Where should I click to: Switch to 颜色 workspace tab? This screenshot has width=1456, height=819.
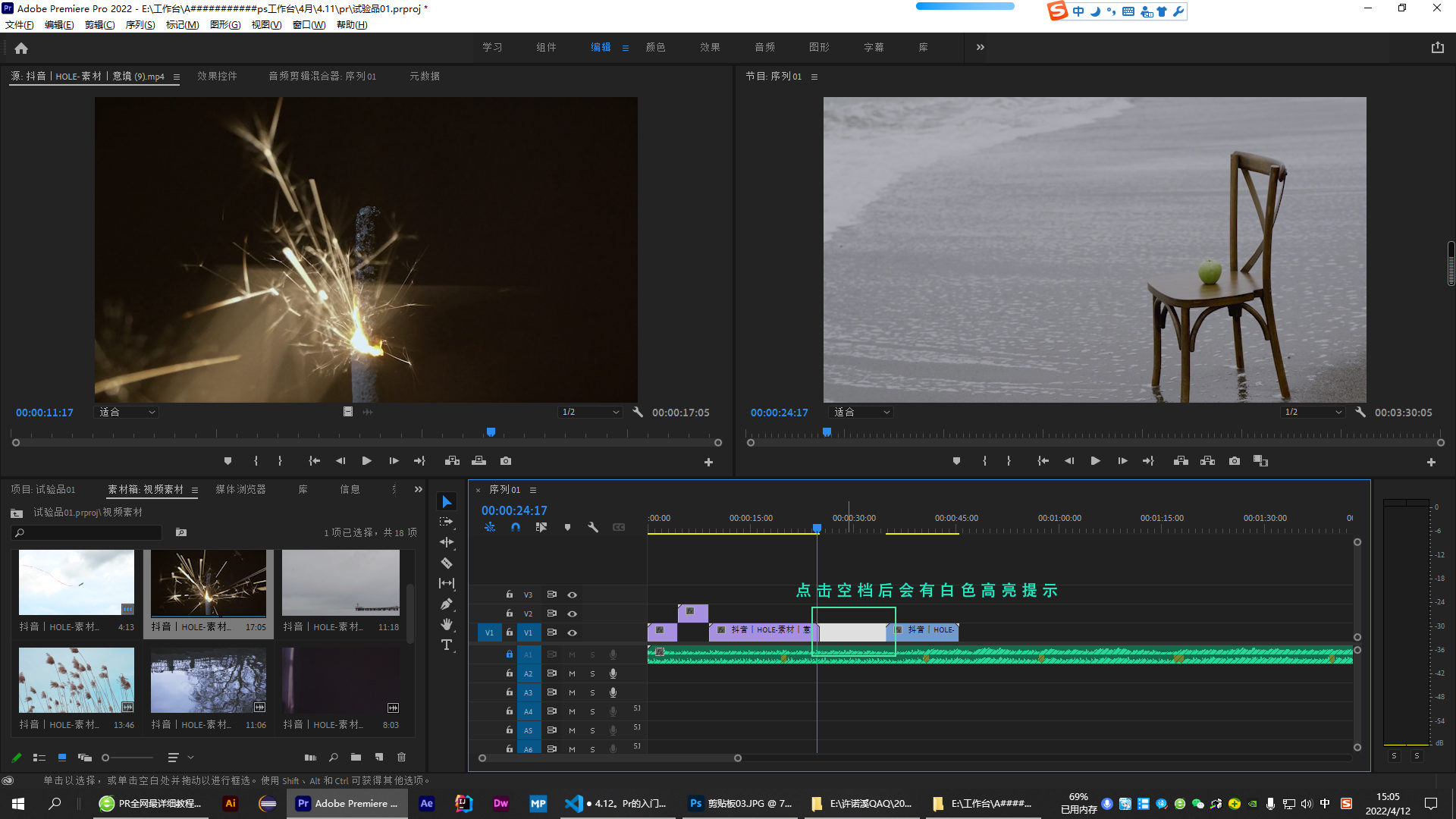tap(655, 47)
